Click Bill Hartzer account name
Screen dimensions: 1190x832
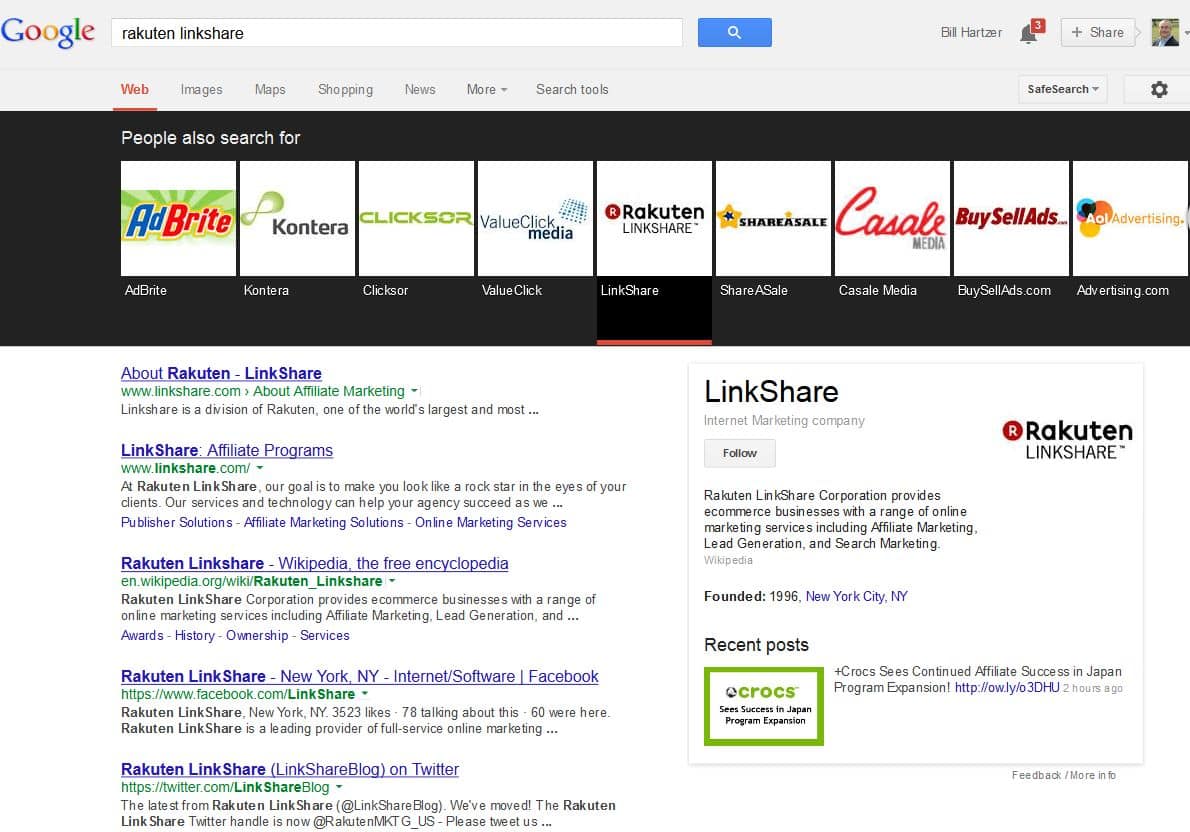coord(971,33)
